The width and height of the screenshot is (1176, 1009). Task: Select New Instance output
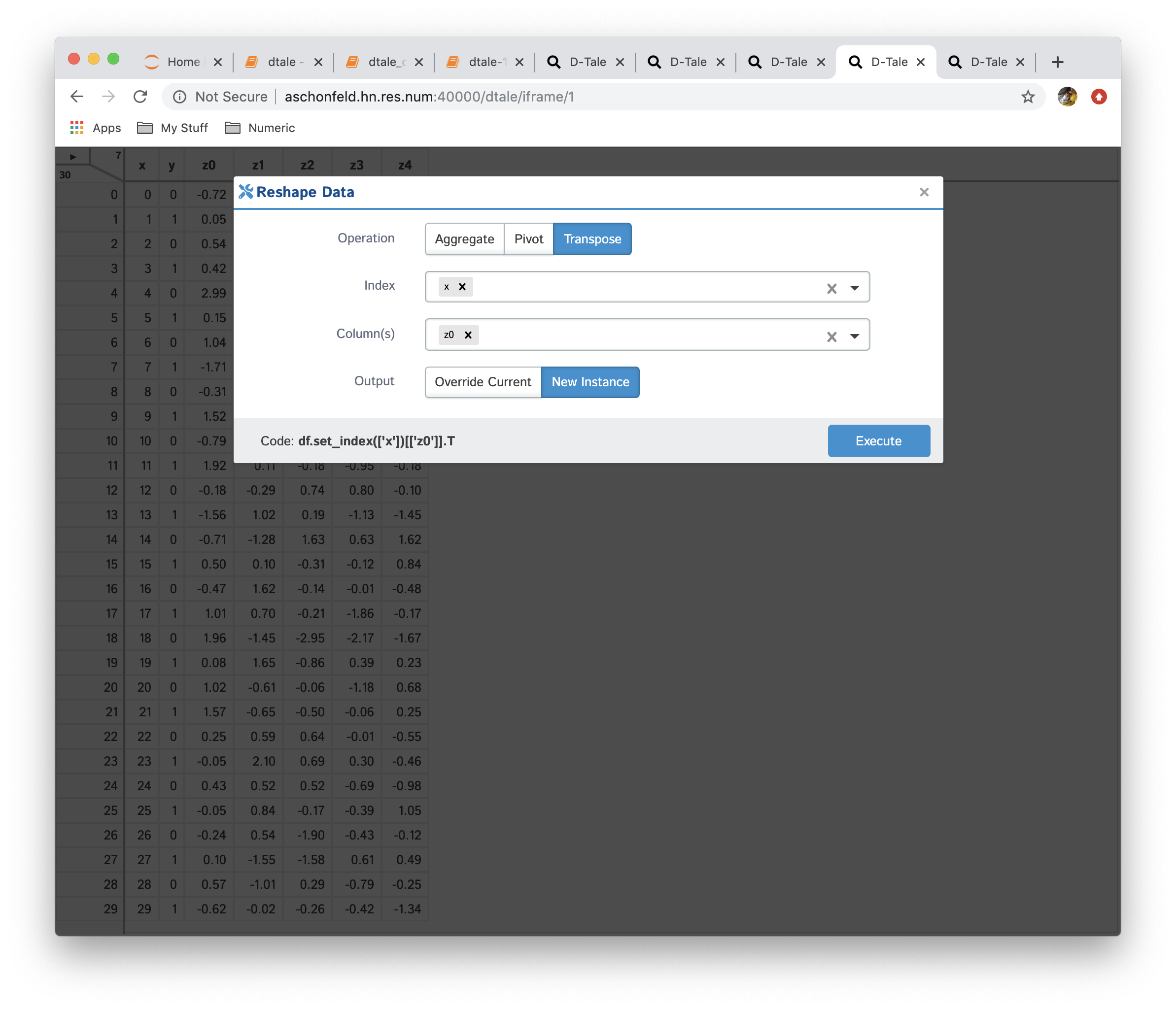click(x=590, y=382)
